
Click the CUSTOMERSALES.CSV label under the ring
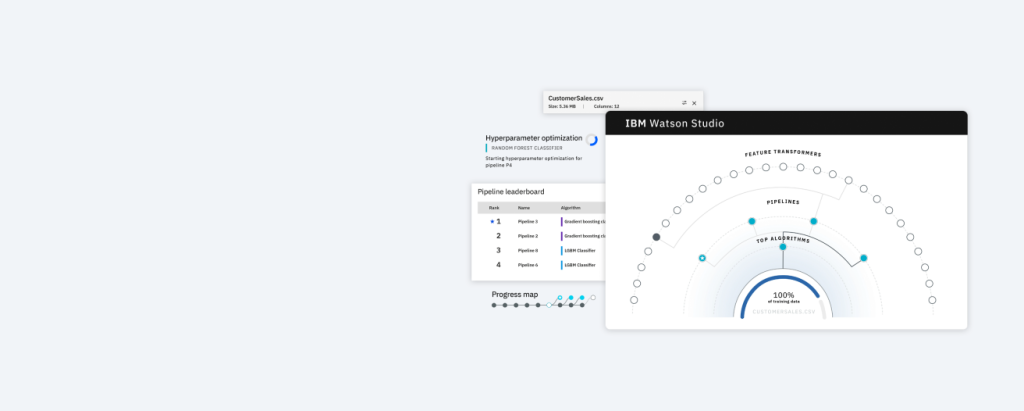(784, 312)
